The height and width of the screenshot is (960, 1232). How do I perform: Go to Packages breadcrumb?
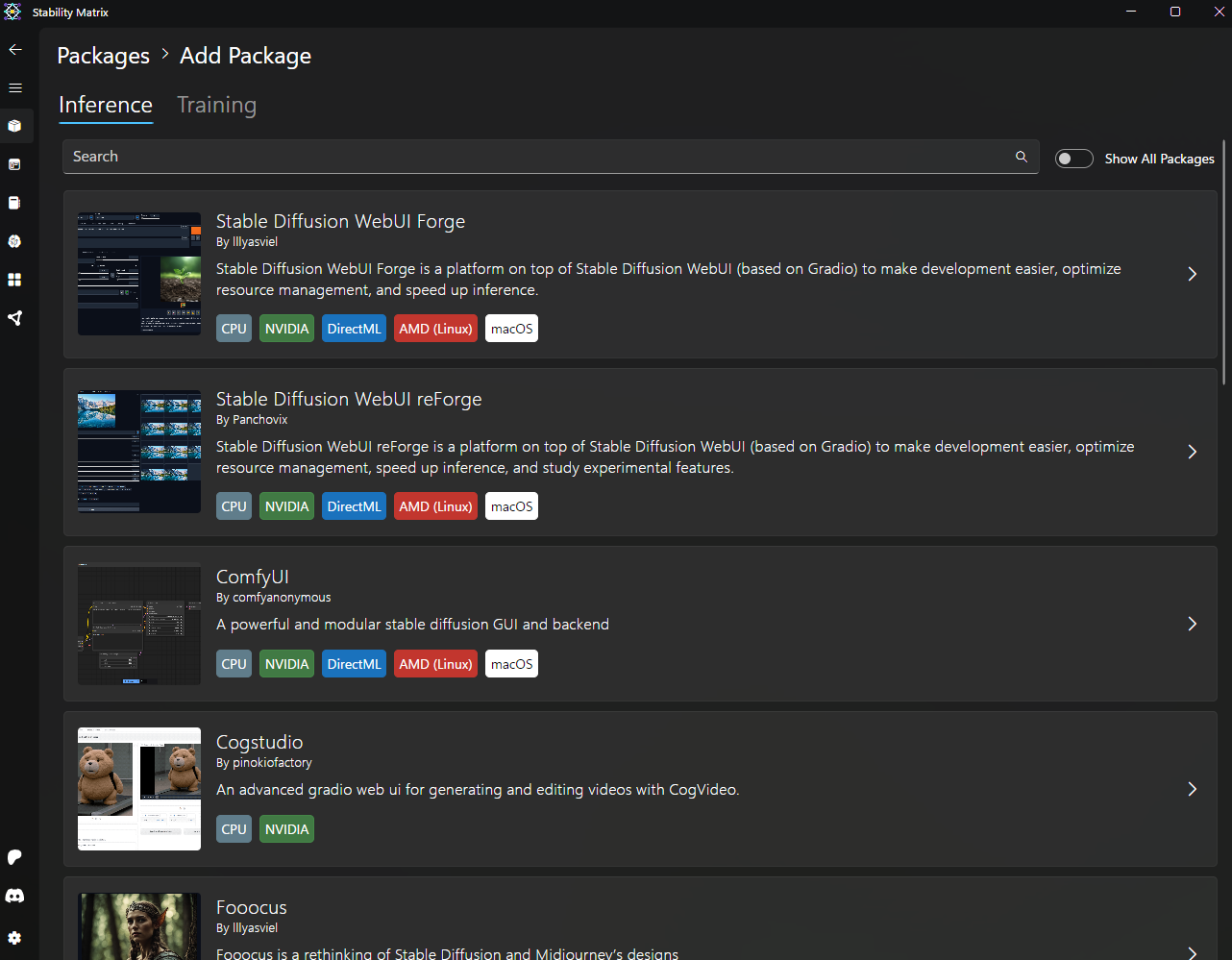[x=103, y=56]
